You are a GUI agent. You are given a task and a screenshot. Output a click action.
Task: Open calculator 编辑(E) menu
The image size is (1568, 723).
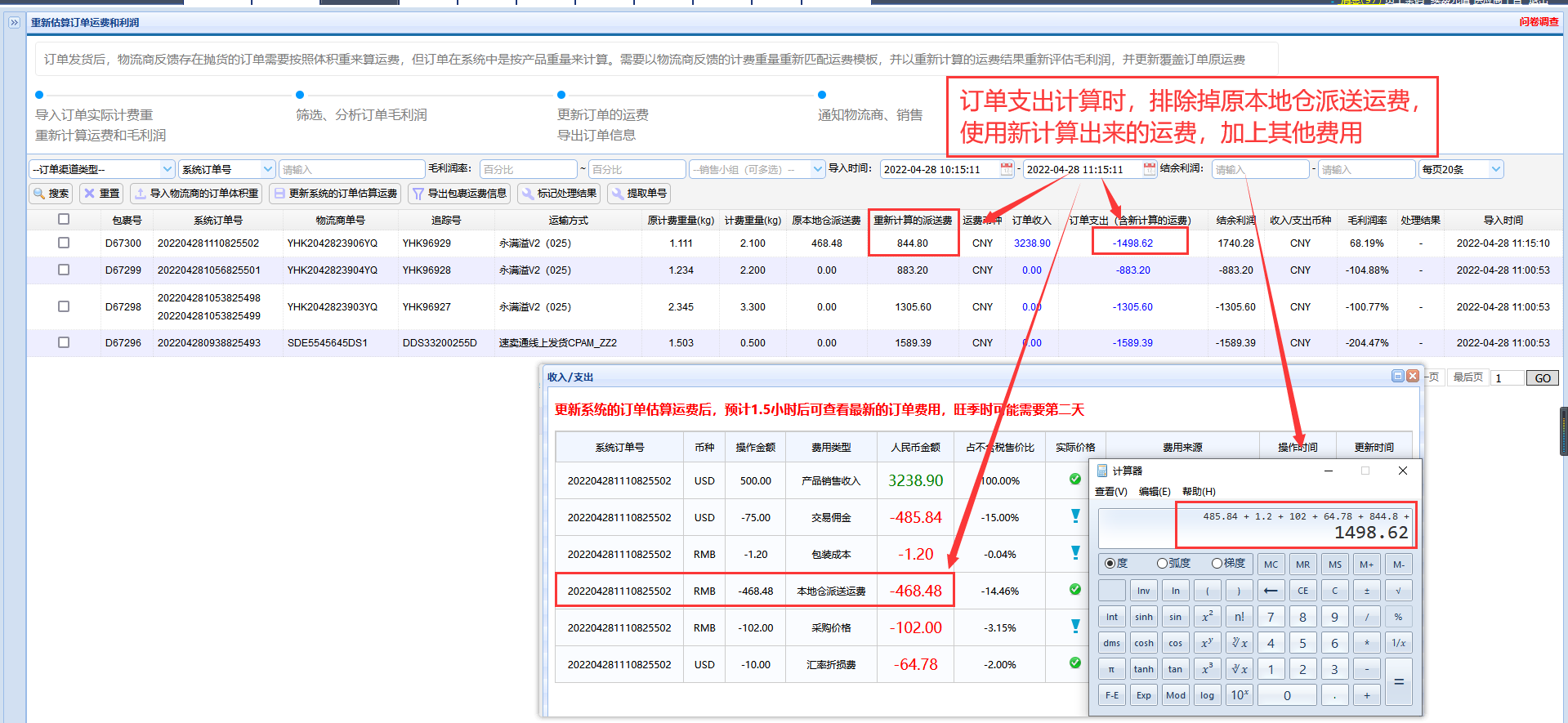tap(1155, 491)
